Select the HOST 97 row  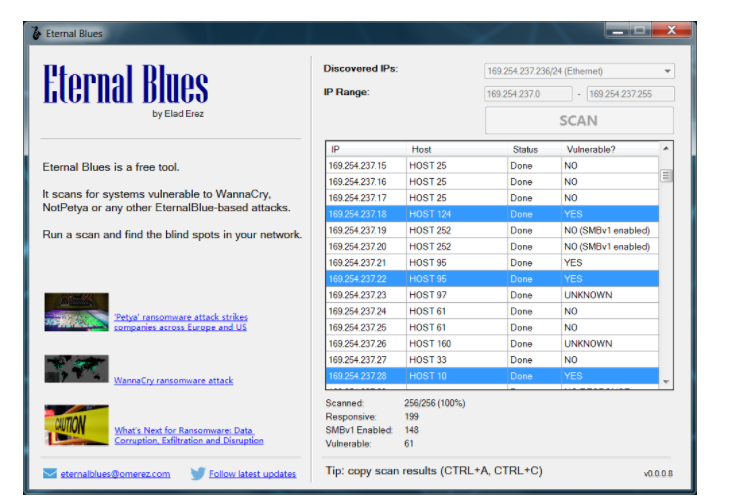click(493, 295)
